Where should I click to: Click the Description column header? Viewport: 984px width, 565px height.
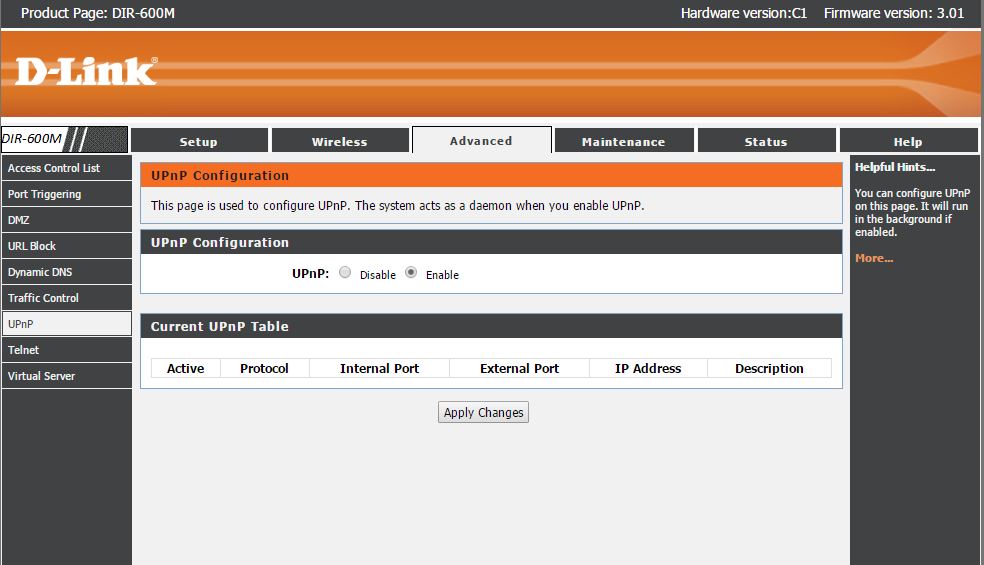point(769,369)
